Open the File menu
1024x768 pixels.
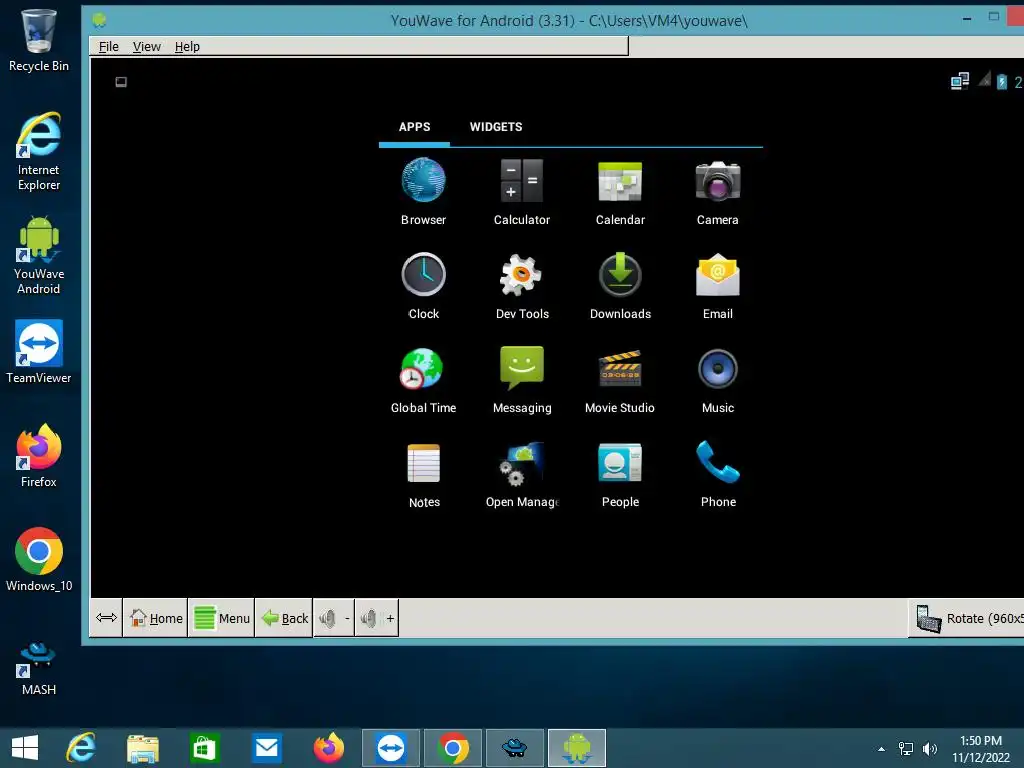tap(108, 46)
